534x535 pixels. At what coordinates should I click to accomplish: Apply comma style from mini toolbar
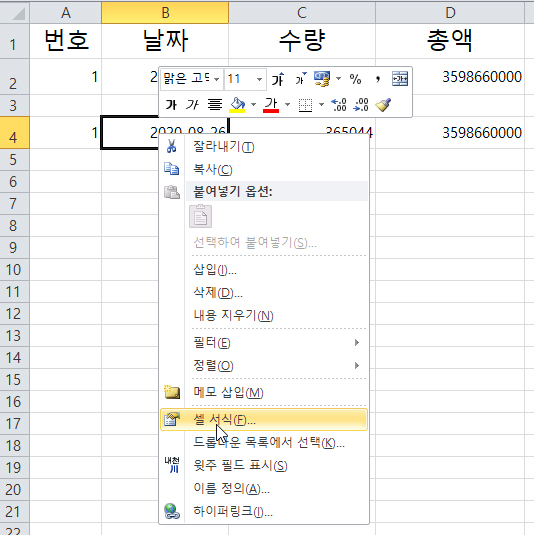(x=378, y=79)
